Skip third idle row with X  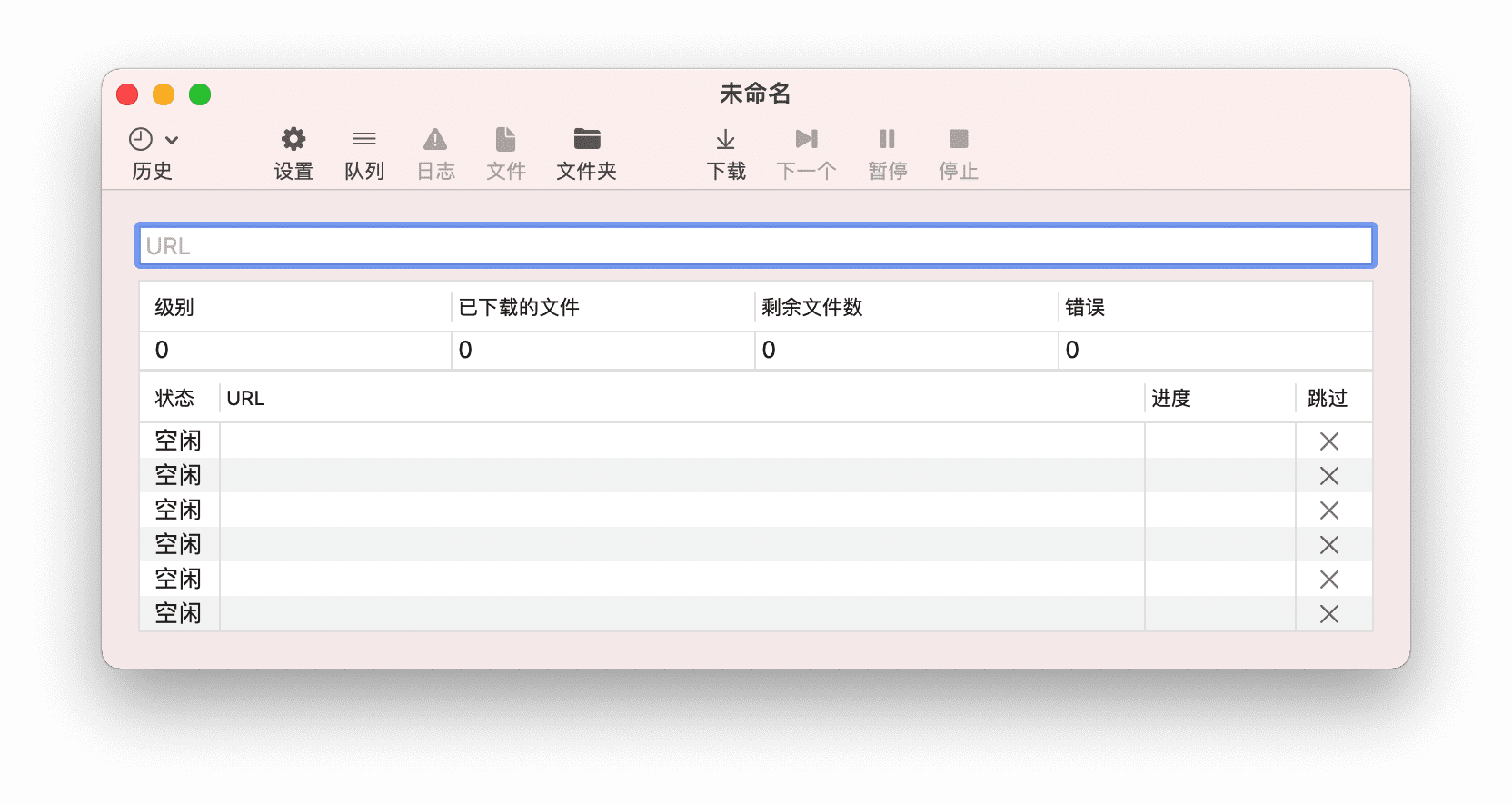click(x=1328, y=511)
